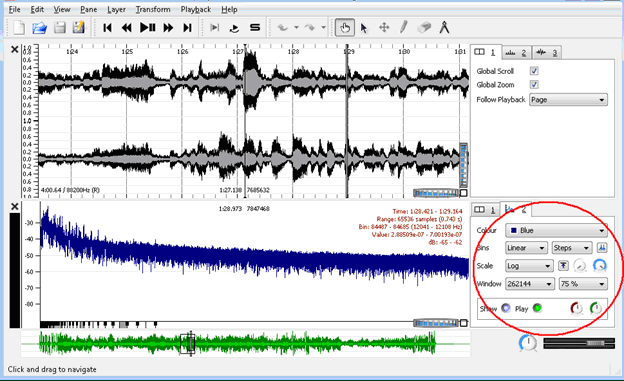This screenshot has height=381, width=624.
Task: Click the master volume dial at bottom right
Action: pyautogui.click(x=528, y=343)
